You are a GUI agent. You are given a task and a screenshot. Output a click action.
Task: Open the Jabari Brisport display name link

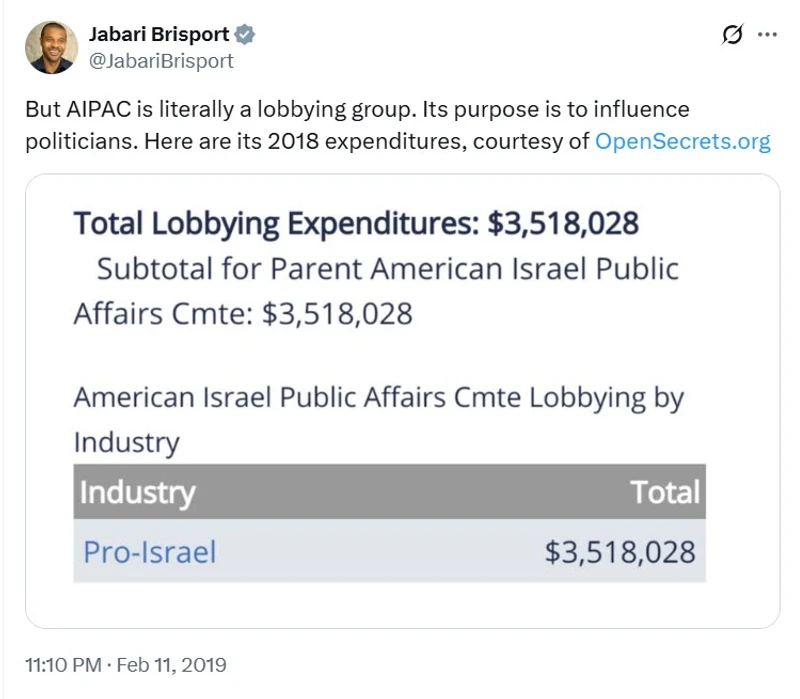(x=160, y=35)
